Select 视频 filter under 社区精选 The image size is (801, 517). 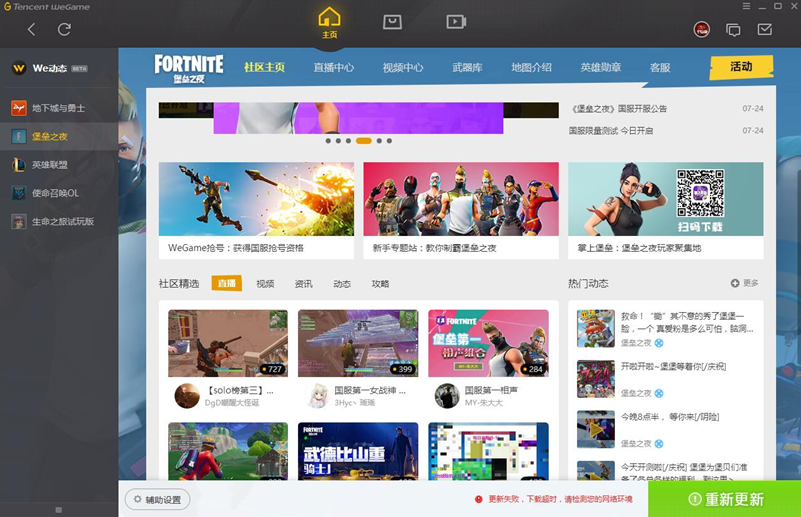click(265, 284)
